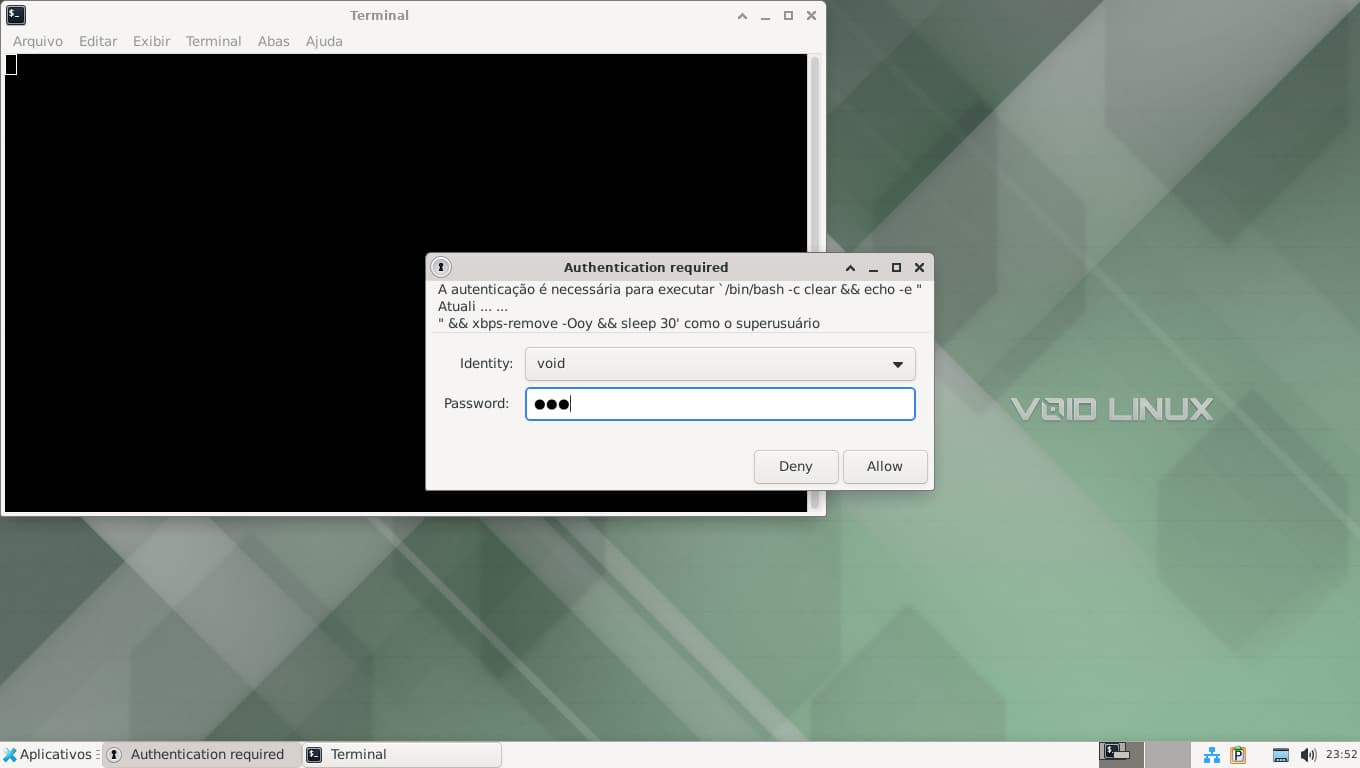Open the clipboard manager tray icon

(1238, 755)
